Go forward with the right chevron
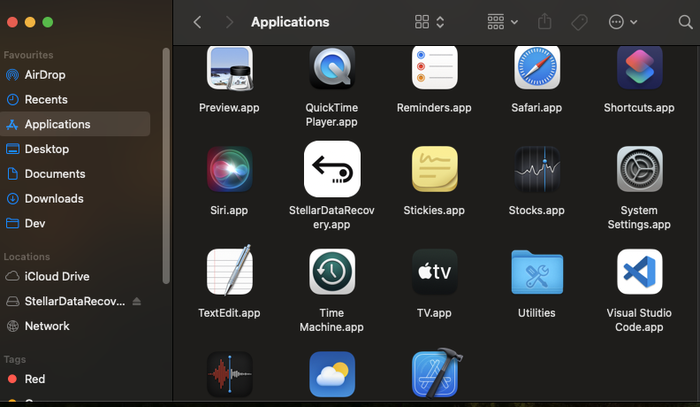Viewport: 700px width, 407px height. coord(229,22)
